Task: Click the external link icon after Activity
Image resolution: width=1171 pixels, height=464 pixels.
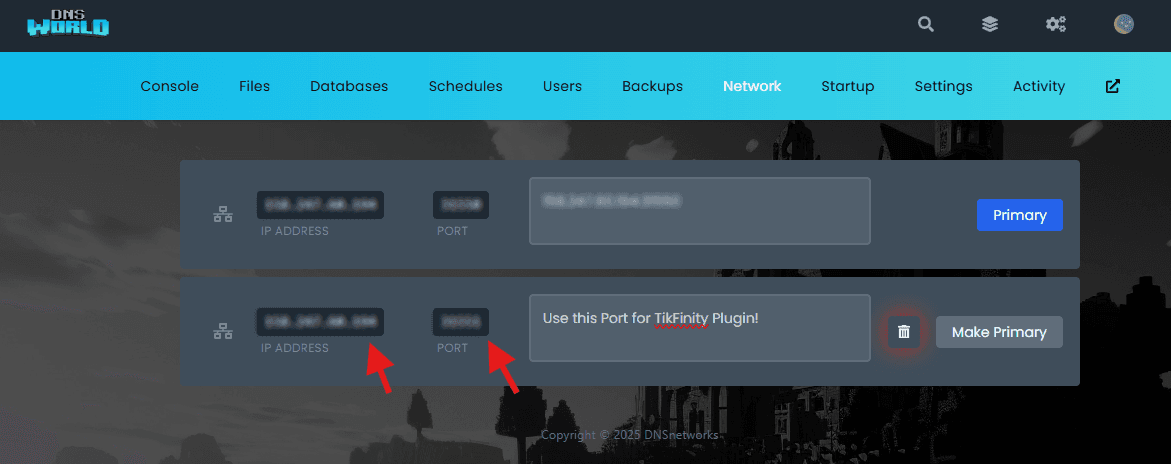Action: [x=1112, y=86]
